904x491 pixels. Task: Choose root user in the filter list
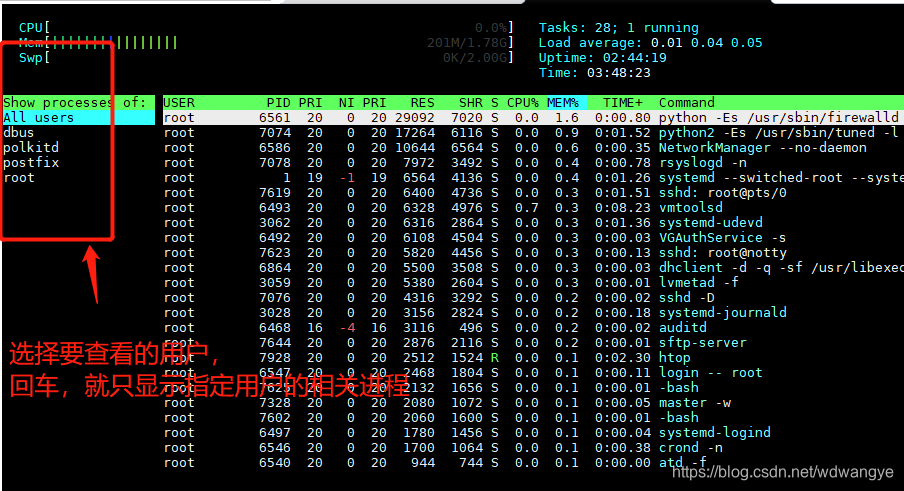[18, 177]
